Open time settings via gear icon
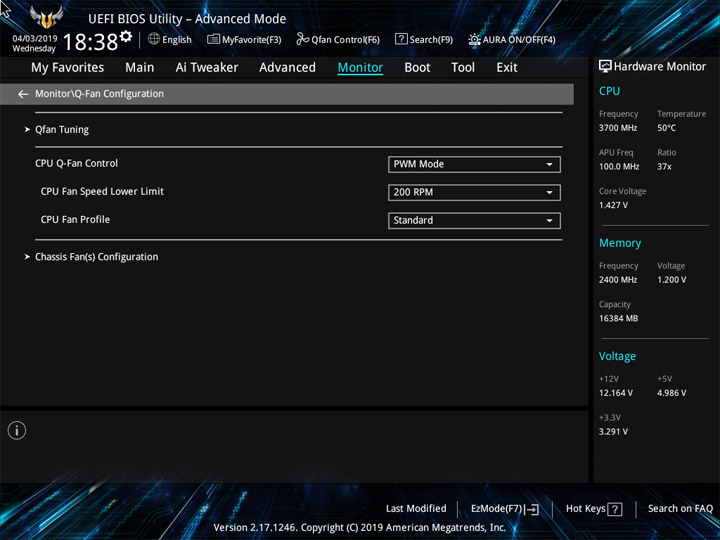The image size is (720, 540). coord(126,36)
